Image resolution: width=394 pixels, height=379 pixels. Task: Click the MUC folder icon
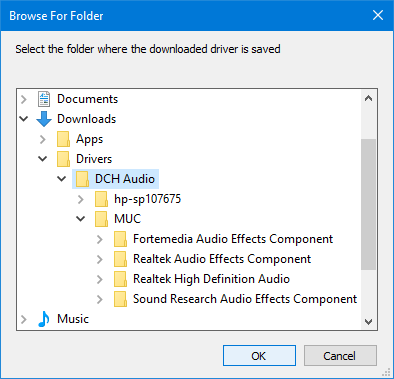click(101, 219)
